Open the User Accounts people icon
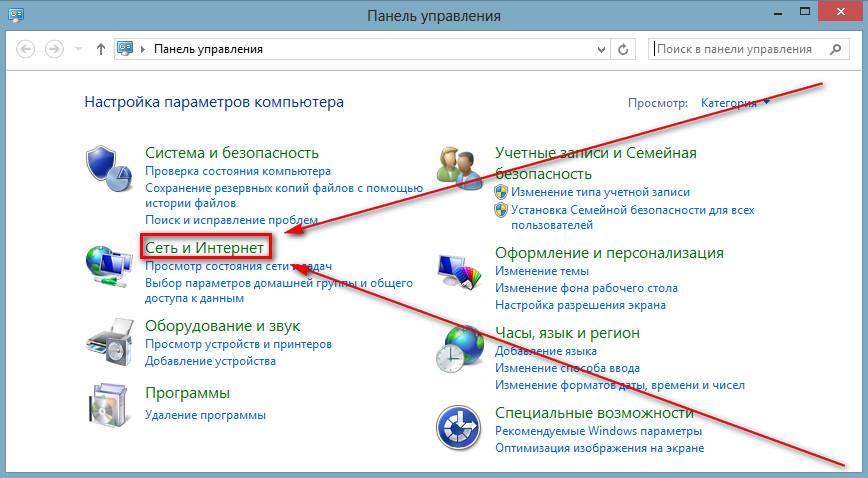868x478 pixels. click(459, 169)
